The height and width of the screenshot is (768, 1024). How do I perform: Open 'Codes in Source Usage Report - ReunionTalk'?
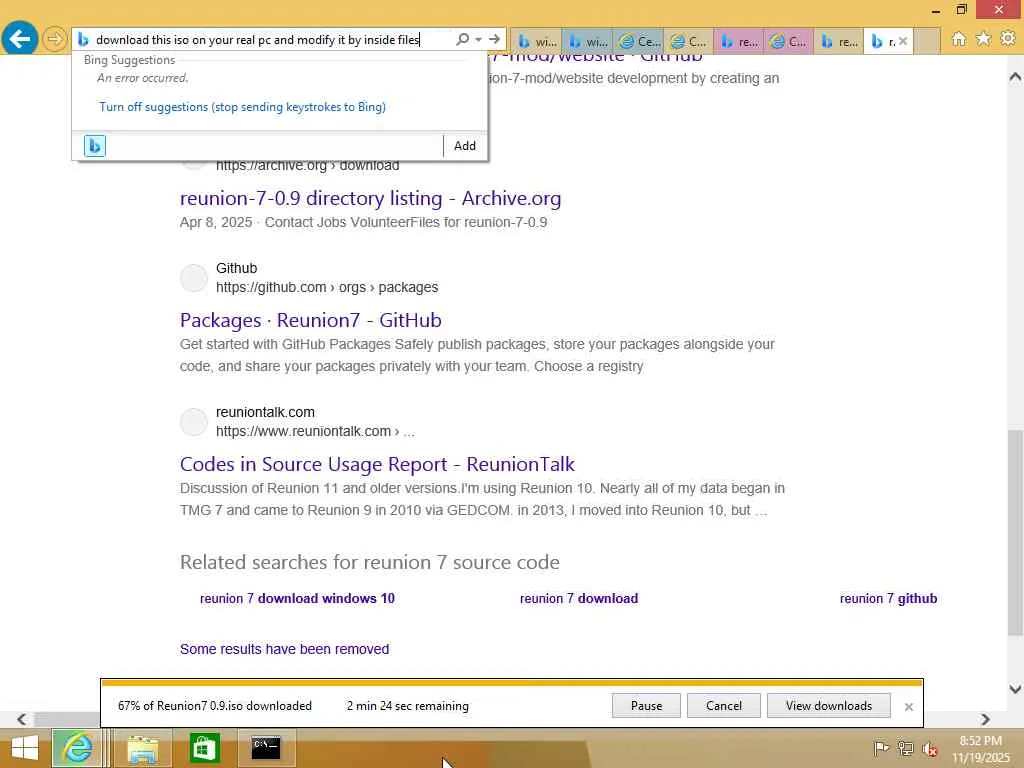click(377, 464)
